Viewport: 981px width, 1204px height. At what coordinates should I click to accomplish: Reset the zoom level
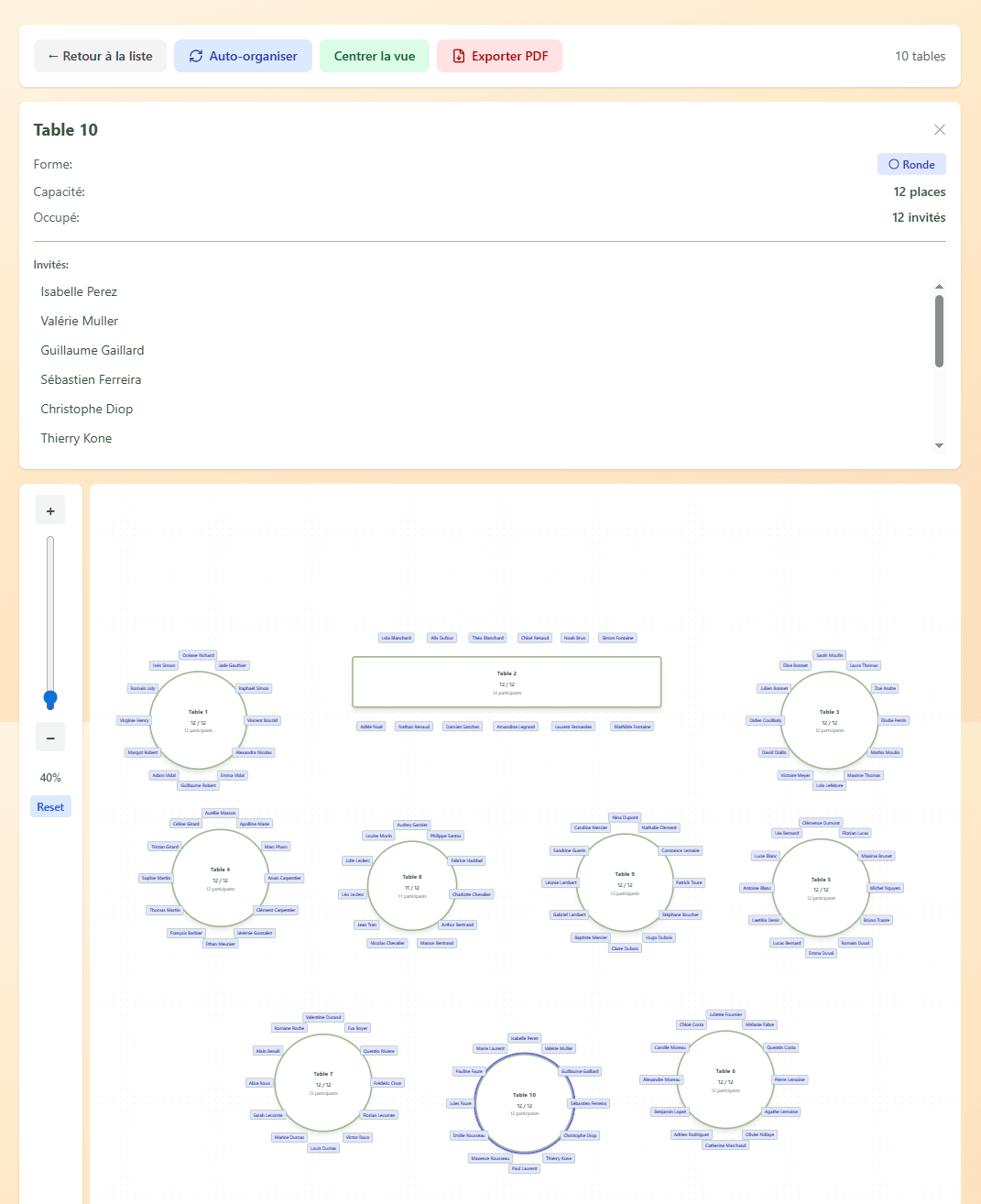(x=50, y=807)
